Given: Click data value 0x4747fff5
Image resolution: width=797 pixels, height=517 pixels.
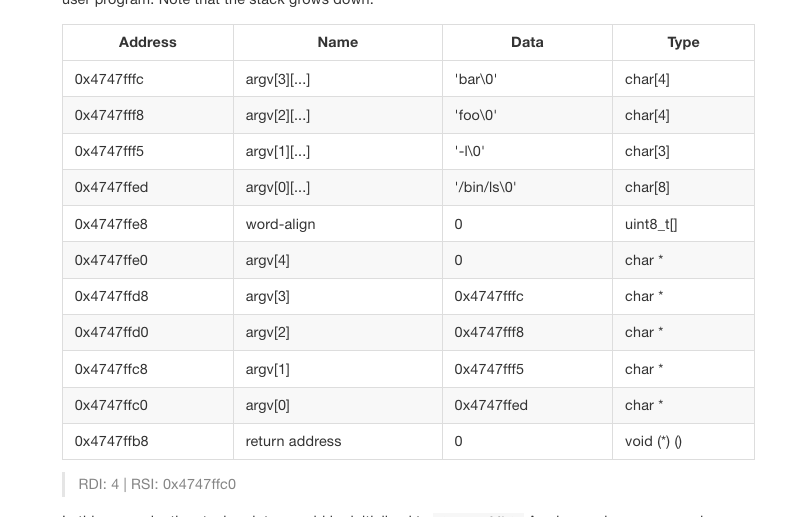Looking at the screenshot, I should [489, 369].
